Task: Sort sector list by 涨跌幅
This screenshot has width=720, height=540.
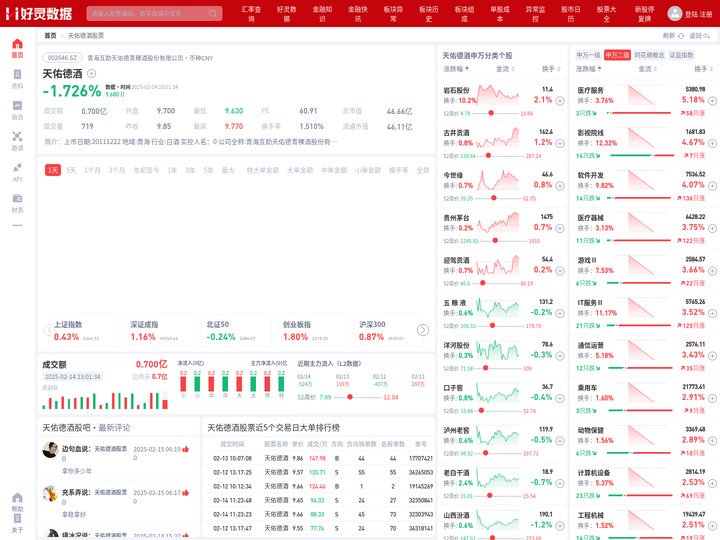Action: click(x=589, y=69)
